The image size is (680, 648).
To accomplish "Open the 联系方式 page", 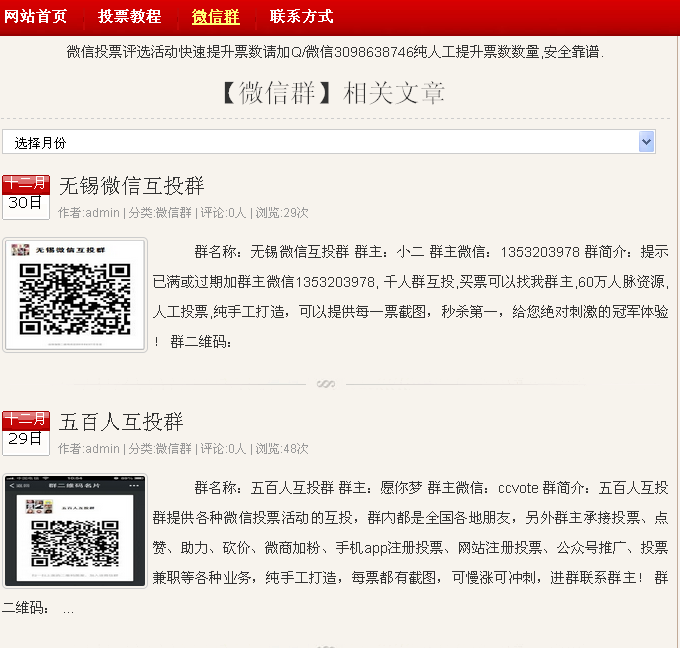I will (301, 16).
